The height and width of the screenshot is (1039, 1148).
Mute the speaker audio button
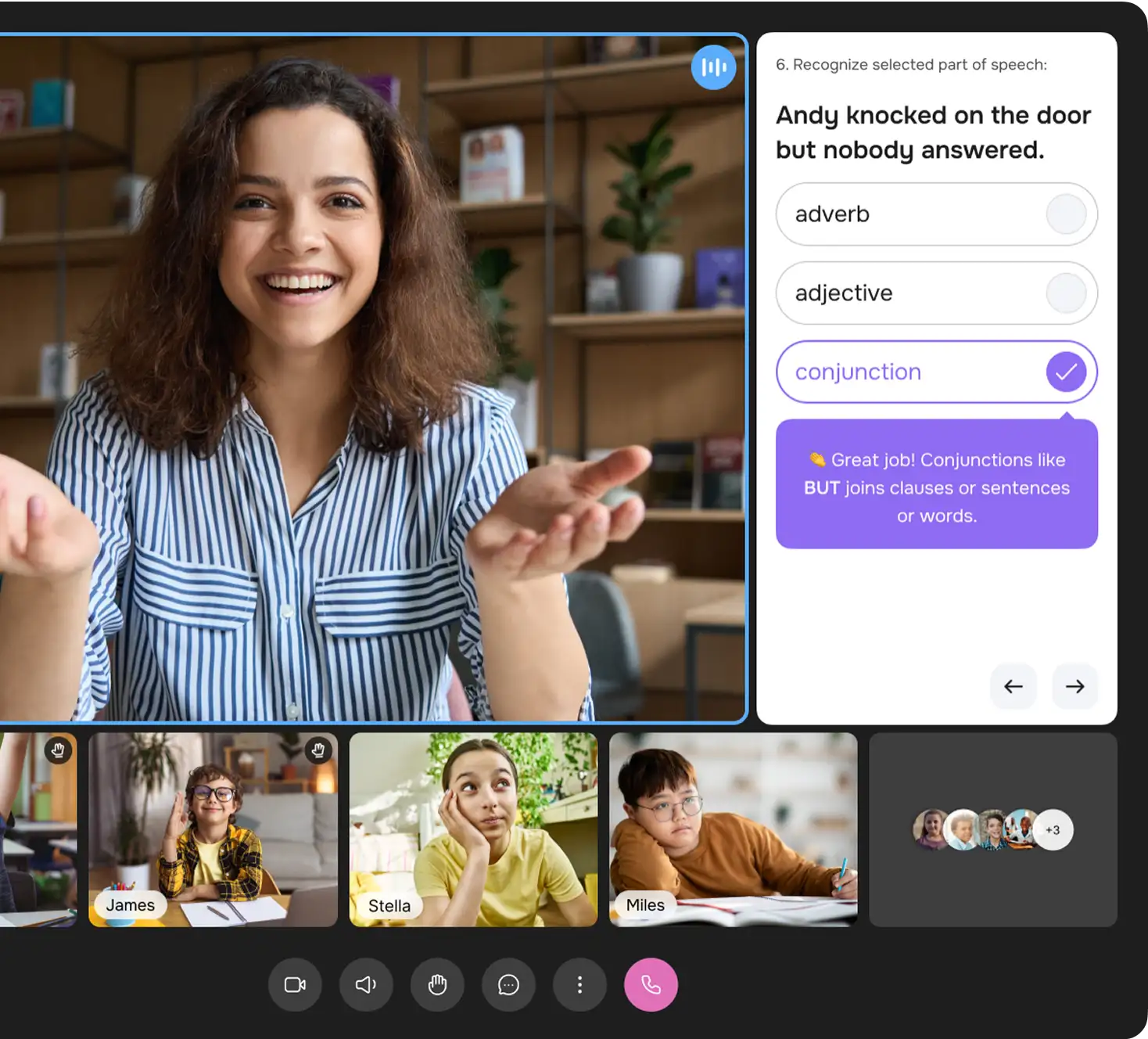pos(366,984)
